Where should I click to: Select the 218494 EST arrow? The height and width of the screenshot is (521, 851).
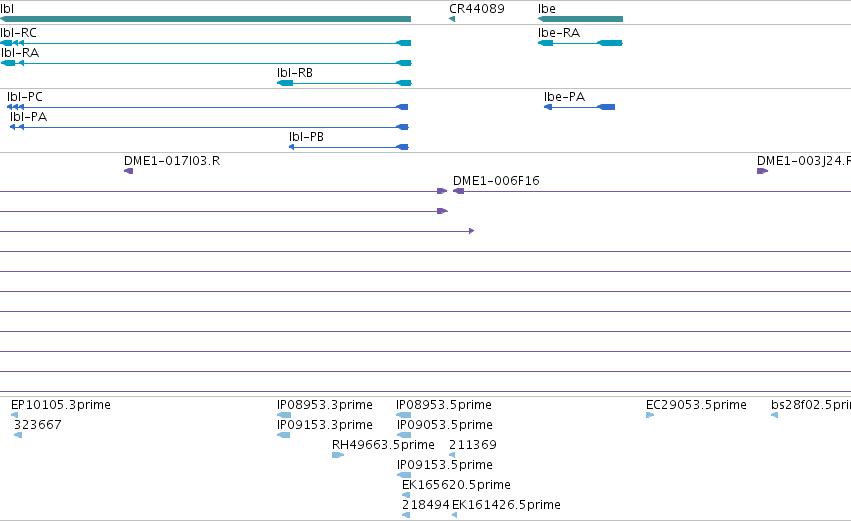(406, 515)
